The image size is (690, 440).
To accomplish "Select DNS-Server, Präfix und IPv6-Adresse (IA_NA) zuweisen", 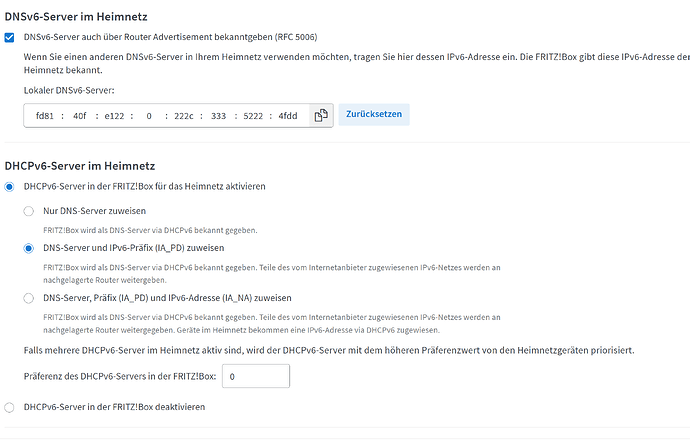I will (29, 298).
